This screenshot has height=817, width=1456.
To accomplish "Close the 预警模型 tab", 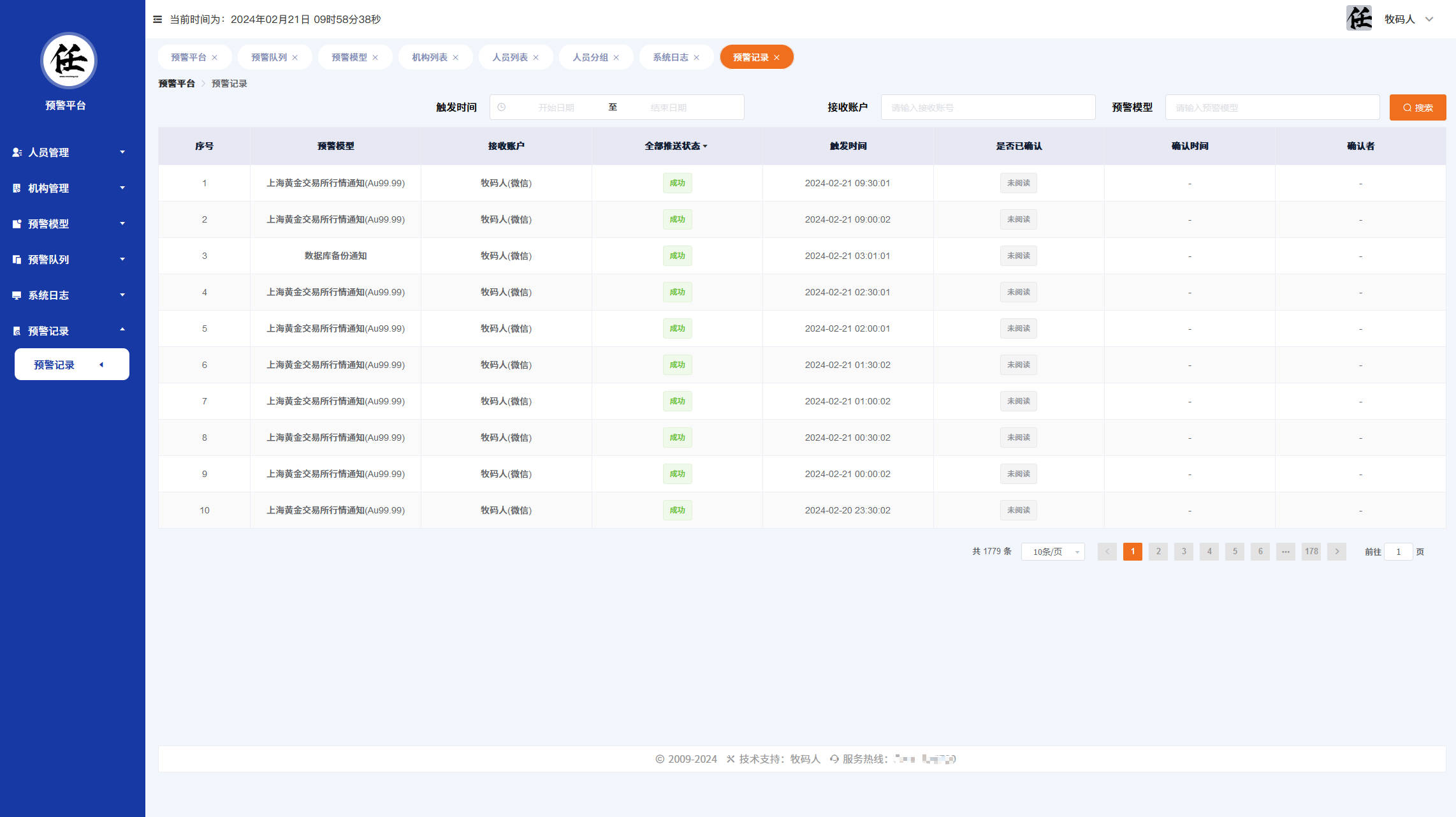I will coord(375,57).
